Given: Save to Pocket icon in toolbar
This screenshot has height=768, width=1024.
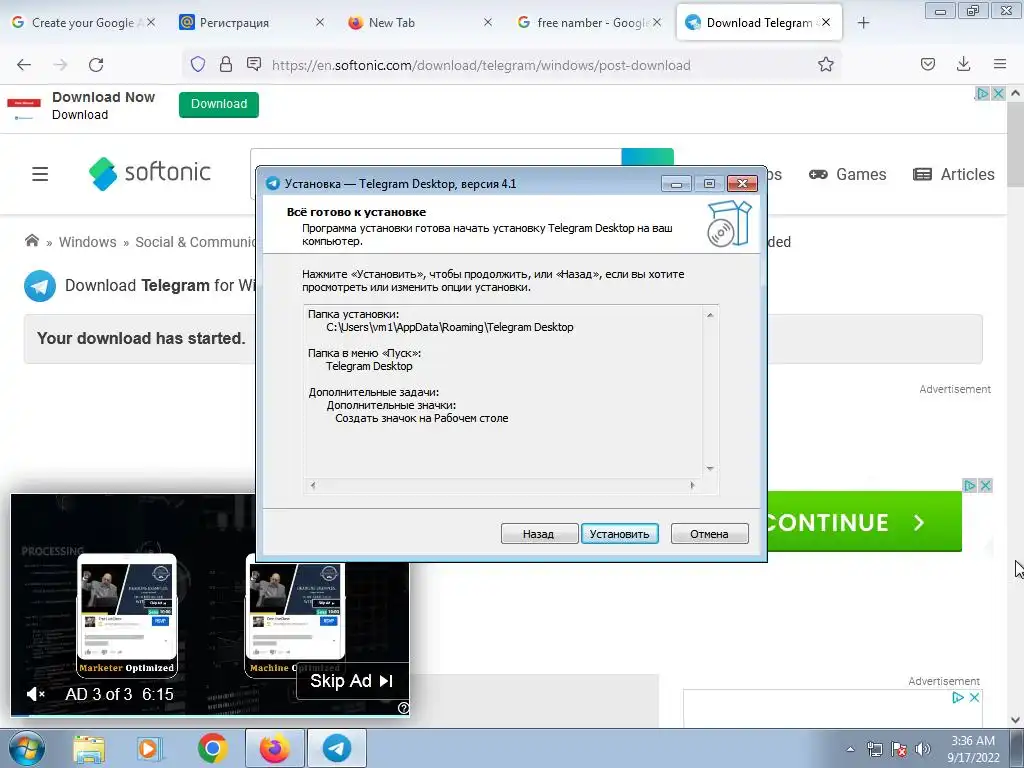Looking at the screenshot, I should (928, 64).
